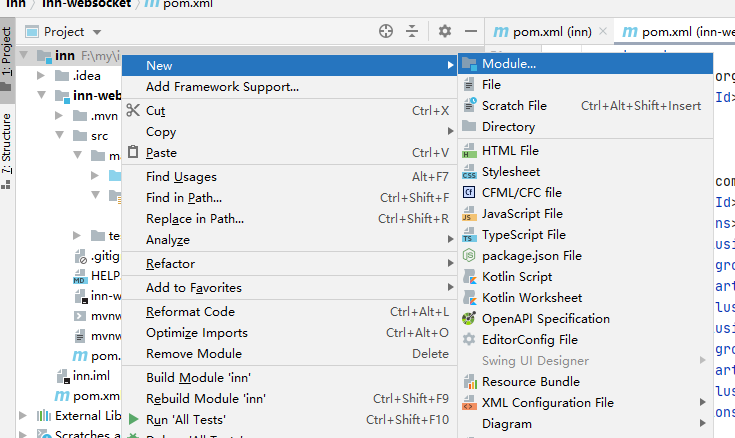This screenshot has height=438, width=735.
Task: Toggle the Structure tool window button
Action: pyautogui.click(x=7, y=150)
